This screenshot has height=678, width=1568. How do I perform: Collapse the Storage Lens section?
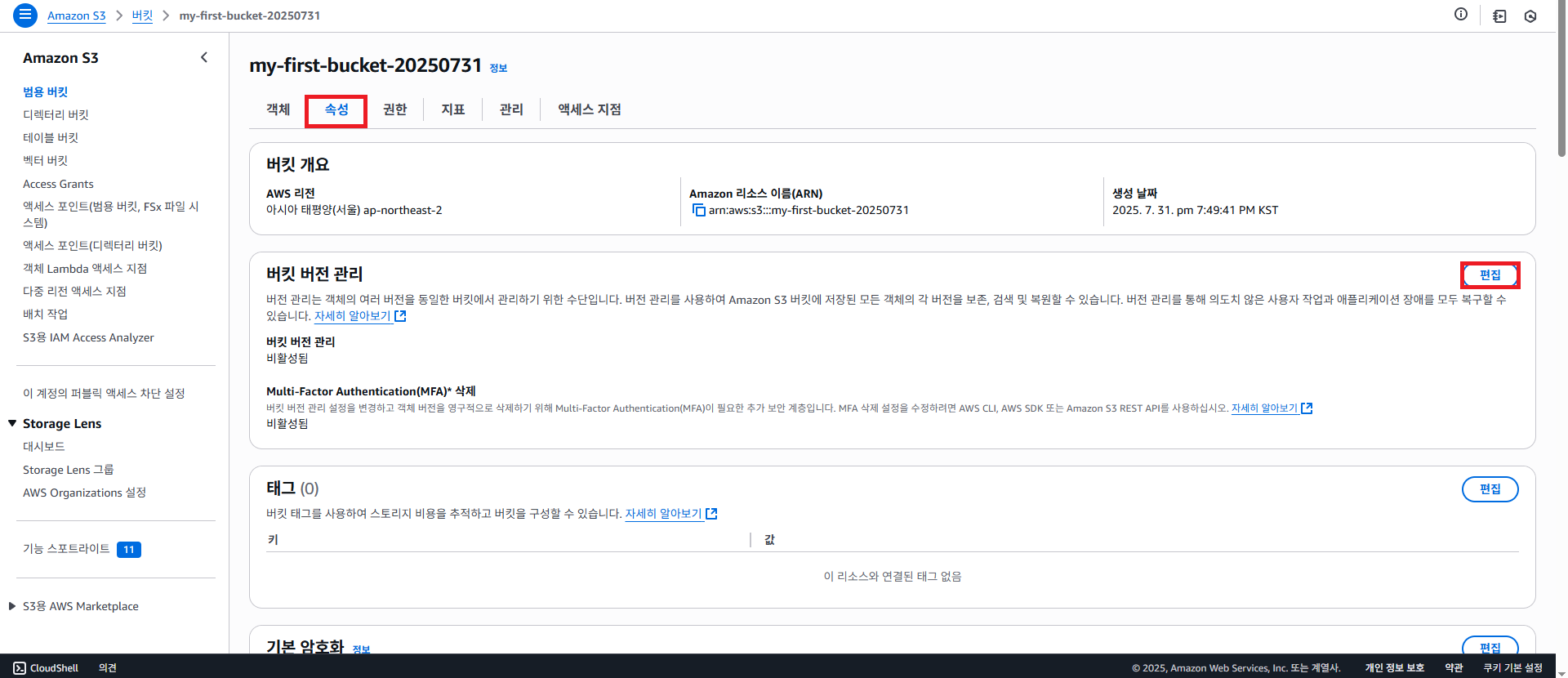click(x=12, y=423)
